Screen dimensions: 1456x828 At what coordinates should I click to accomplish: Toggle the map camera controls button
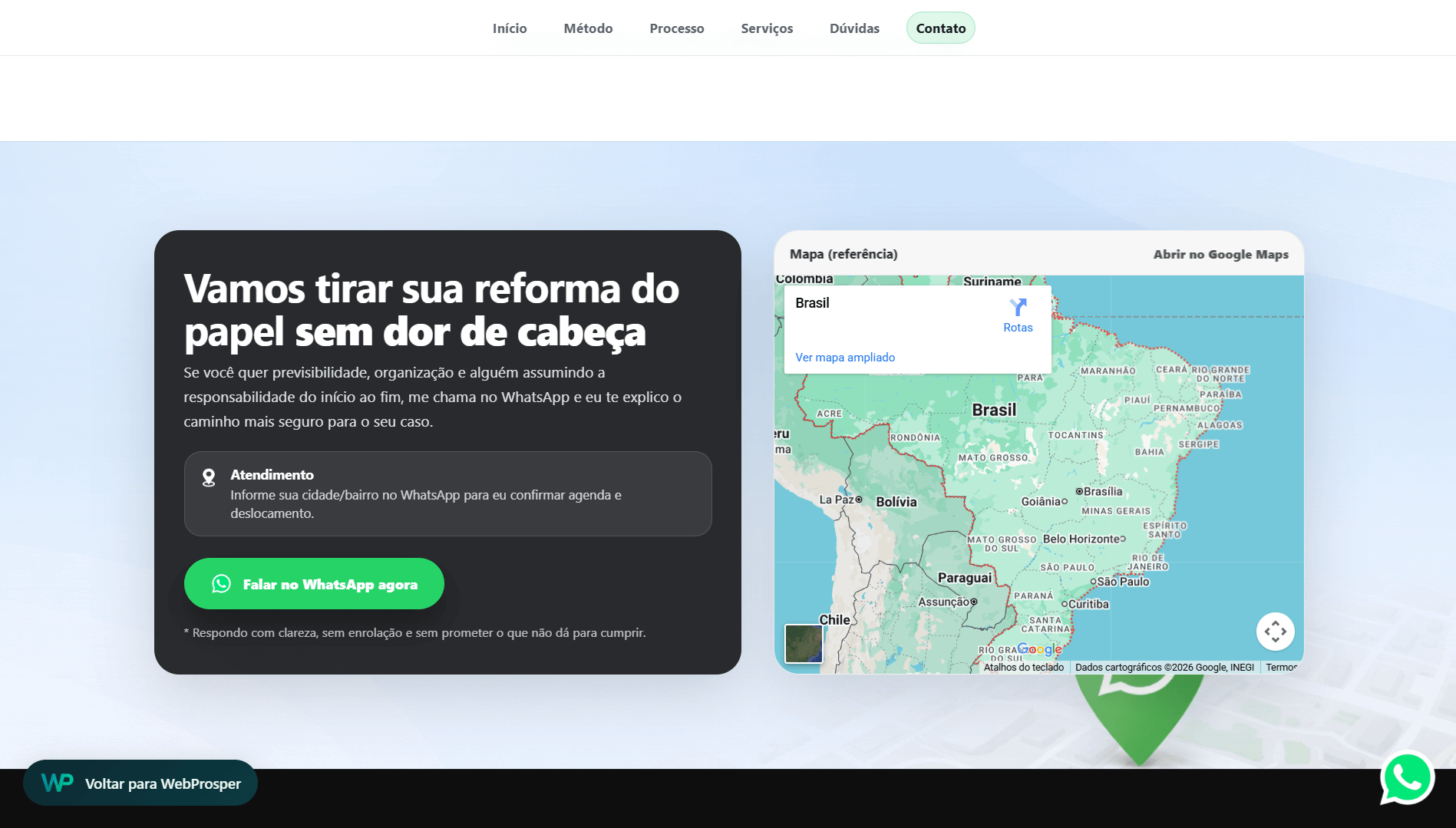1275,632
